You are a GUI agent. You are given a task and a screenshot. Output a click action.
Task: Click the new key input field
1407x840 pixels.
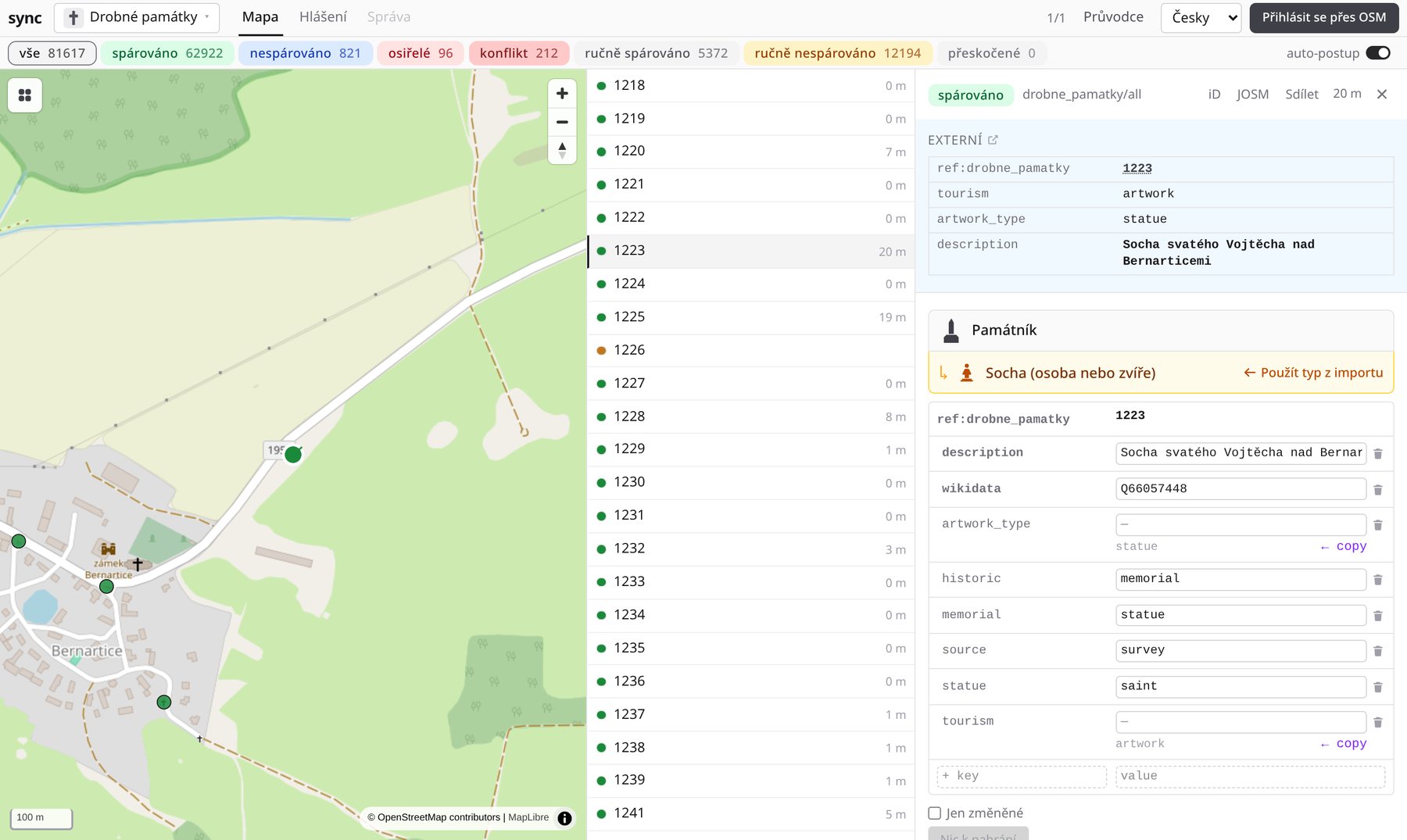point(1022,777)
